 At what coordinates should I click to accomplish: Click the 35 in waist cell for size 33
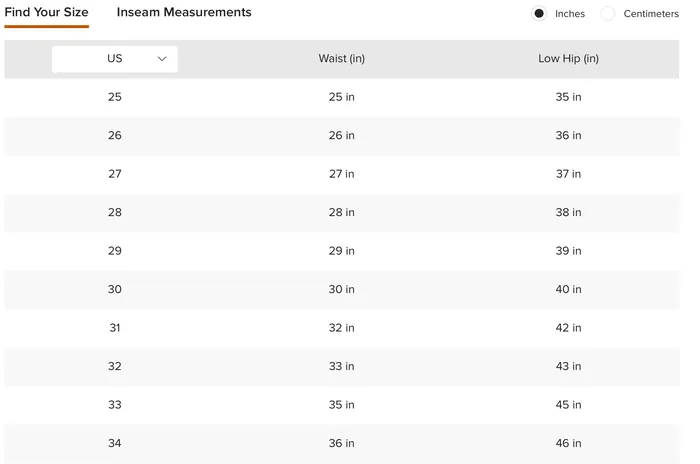point(342,405)
